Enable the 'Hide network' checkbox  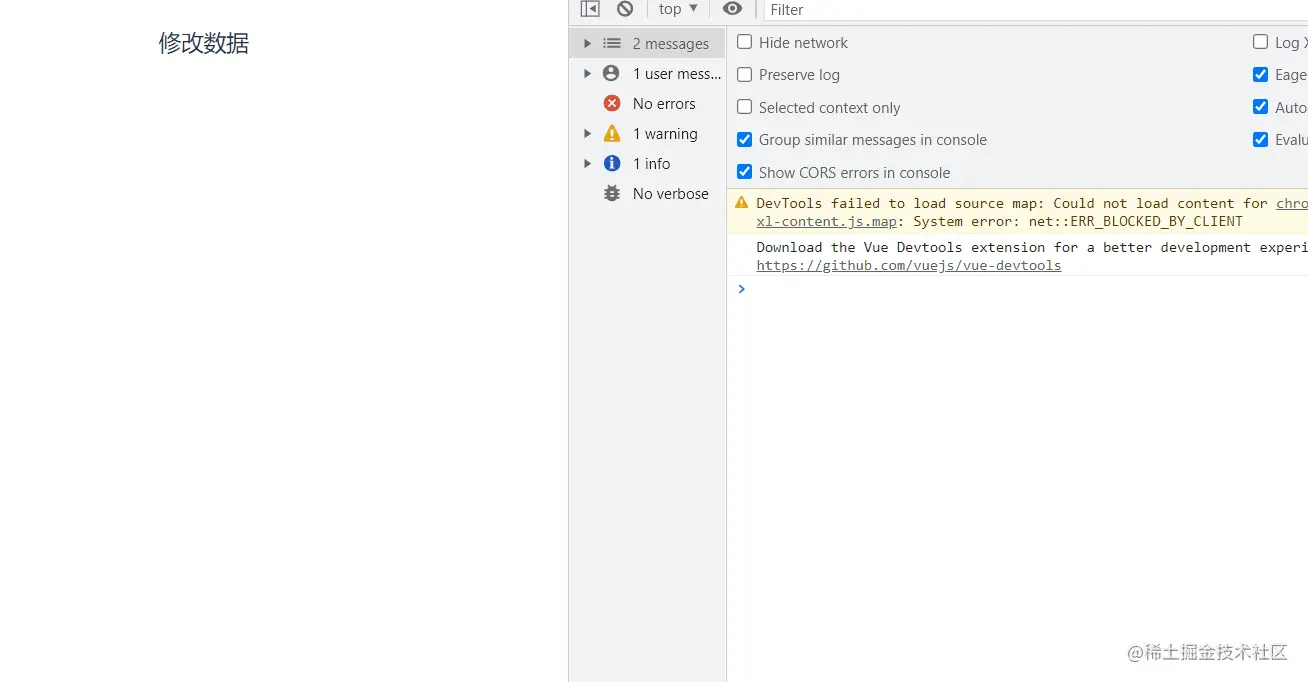pos(745,42)
